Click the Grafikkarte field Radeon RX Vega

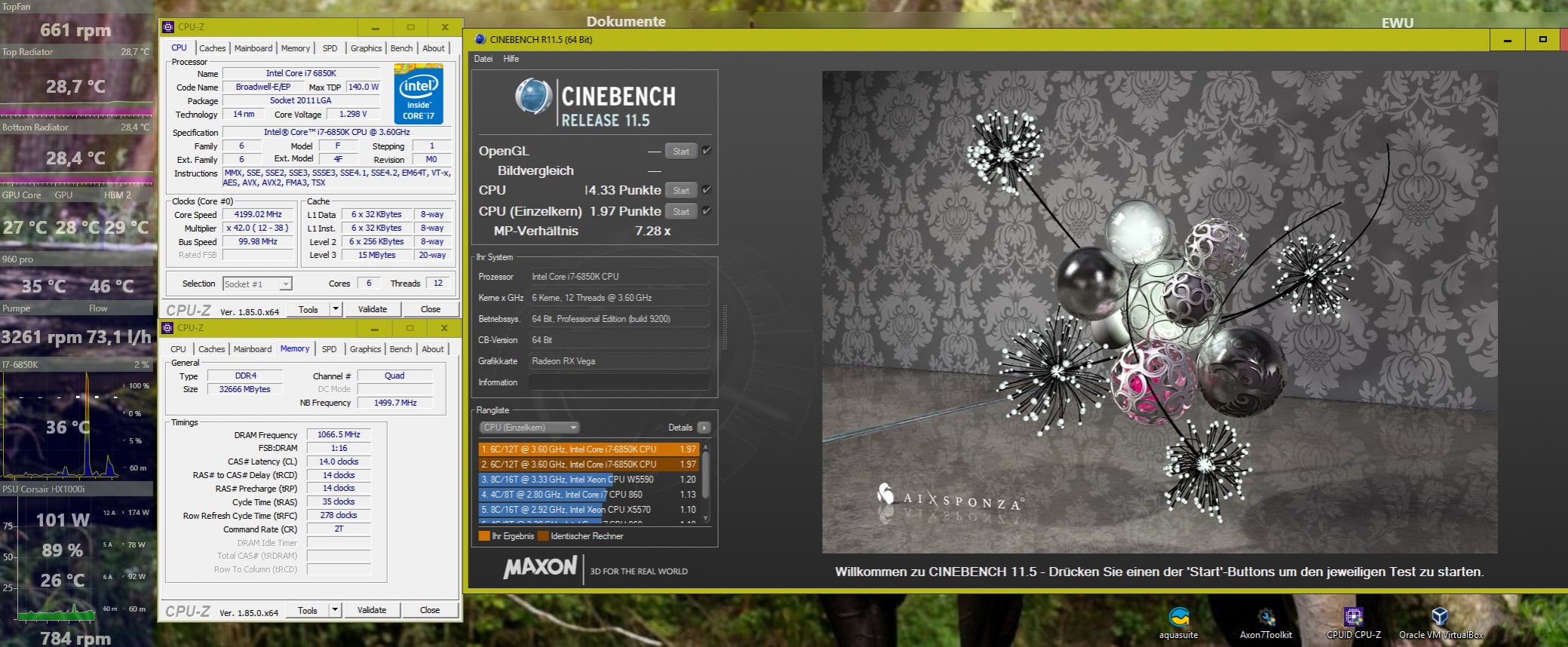click(619, 361)
